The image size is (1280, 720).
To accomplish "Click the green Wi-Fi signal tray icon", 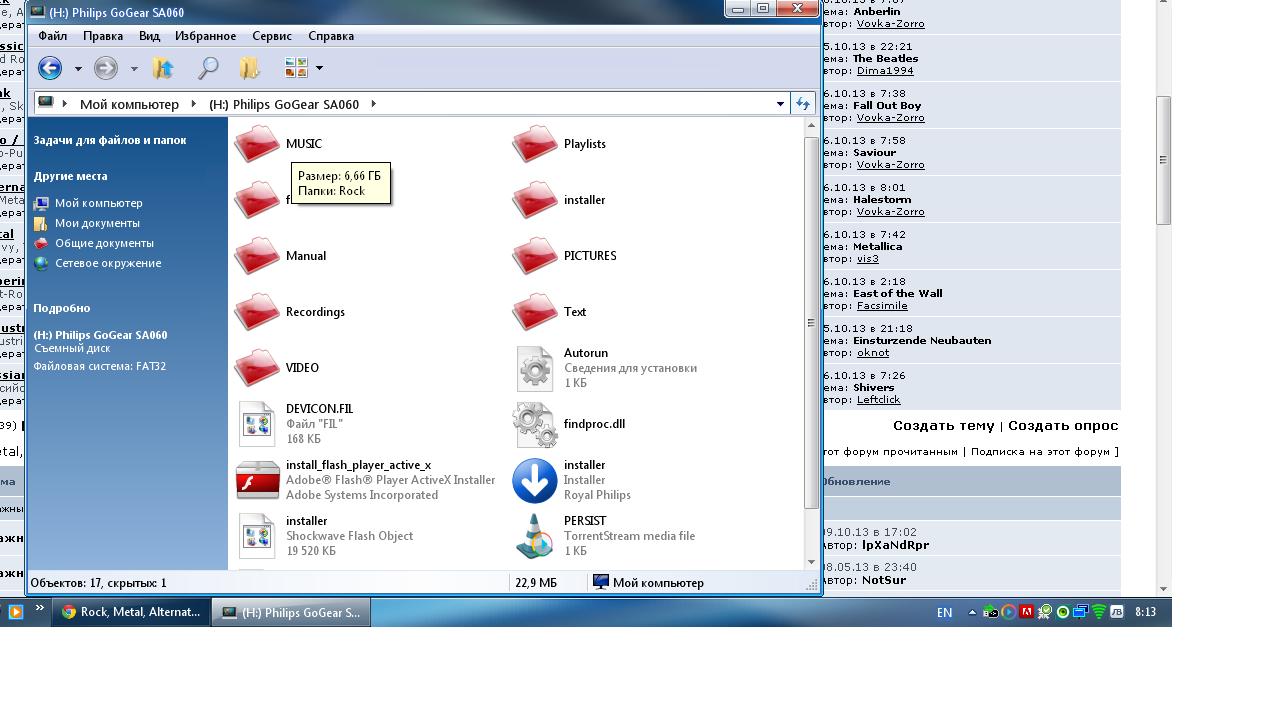I will point(1098,612).
